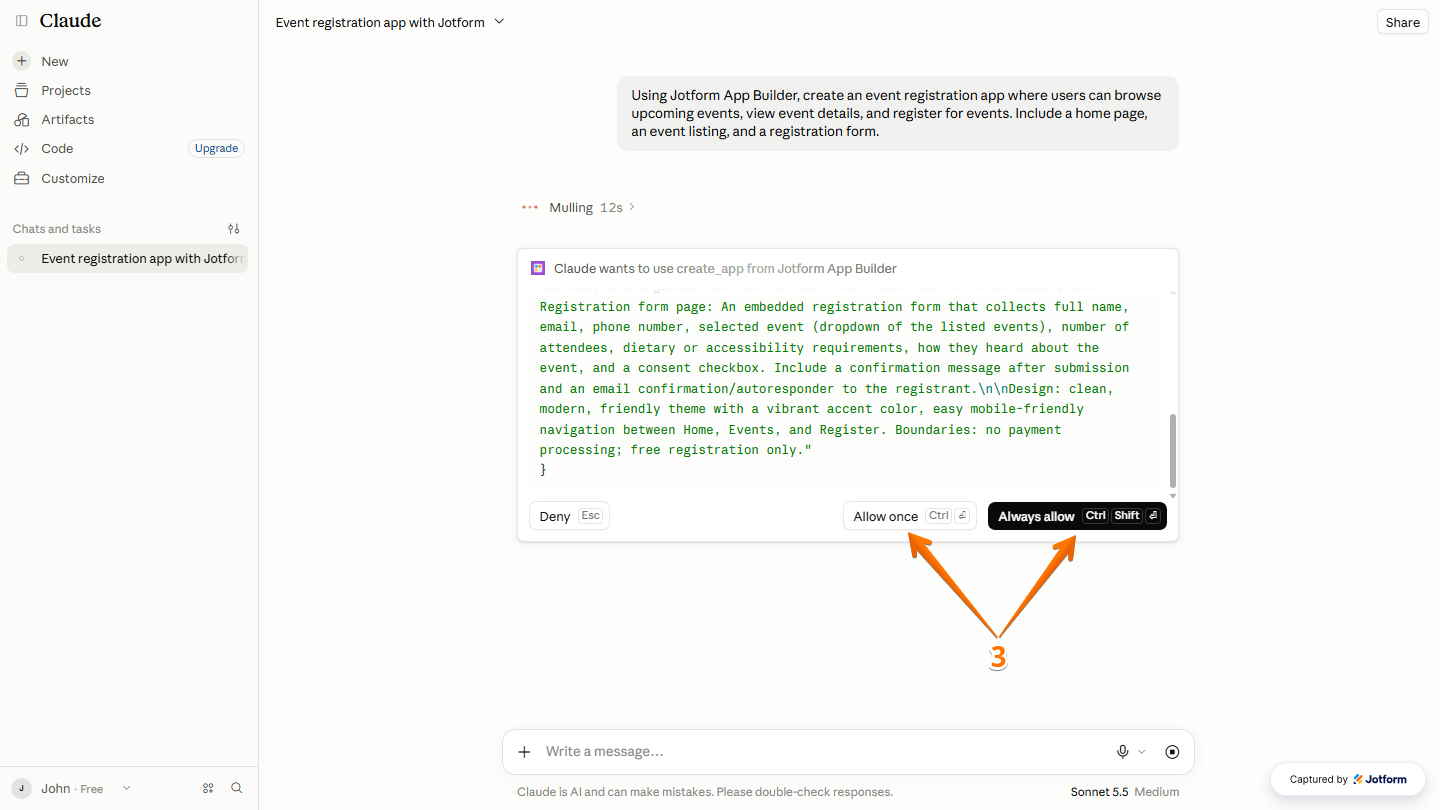Click the Always allow button

(1077, 516)
